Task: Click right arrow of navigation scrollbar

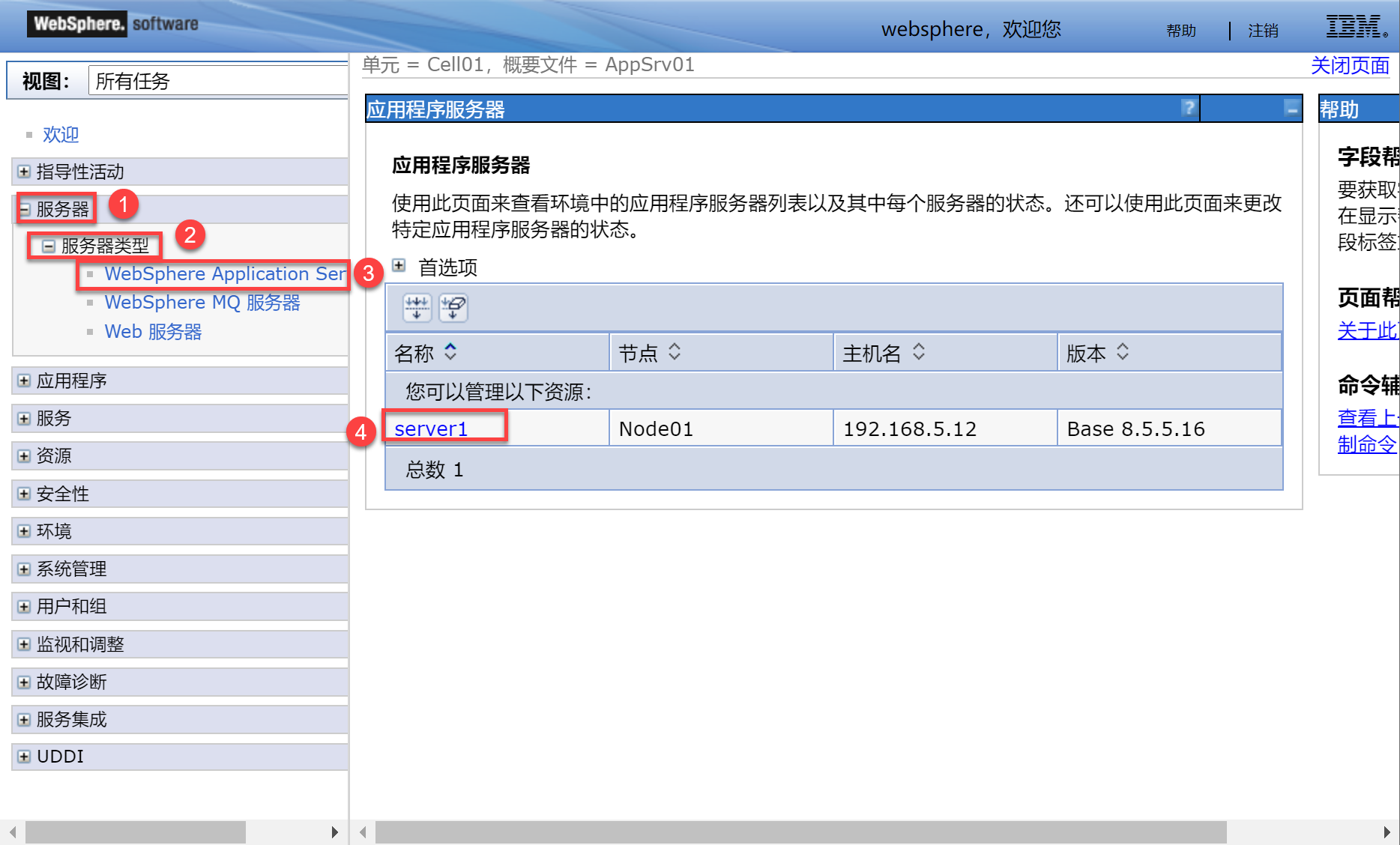Action: click(334, 832)
